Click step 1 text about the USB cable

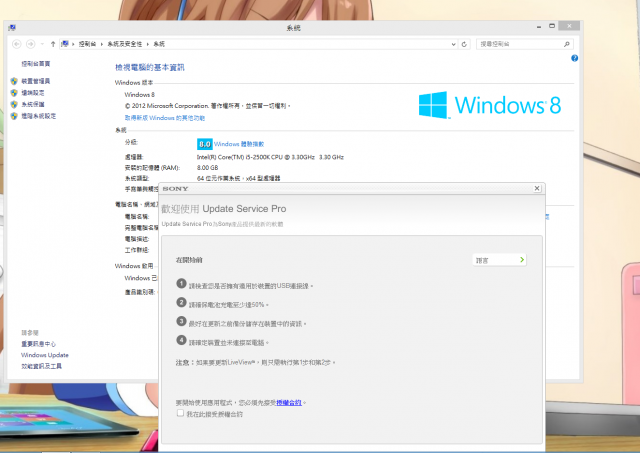click(251, 286)
